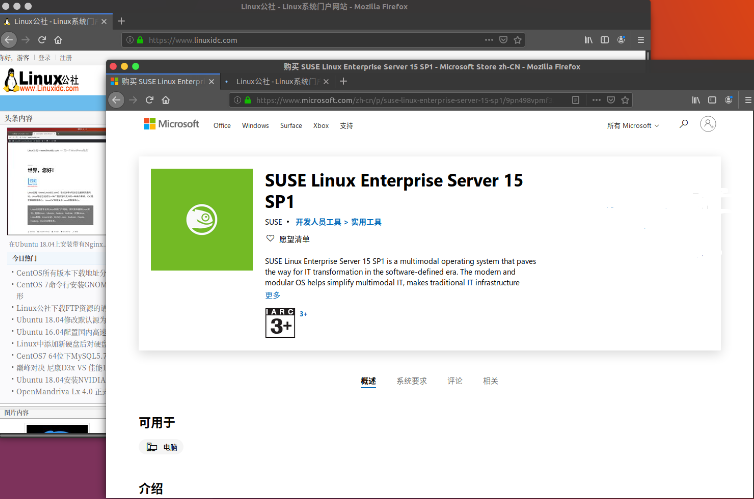Image resolution: width=754 pixels, height=499 pixels.
Task: Click the 3+ rating link
Action: pyautogui.click(x=303, y=313)
